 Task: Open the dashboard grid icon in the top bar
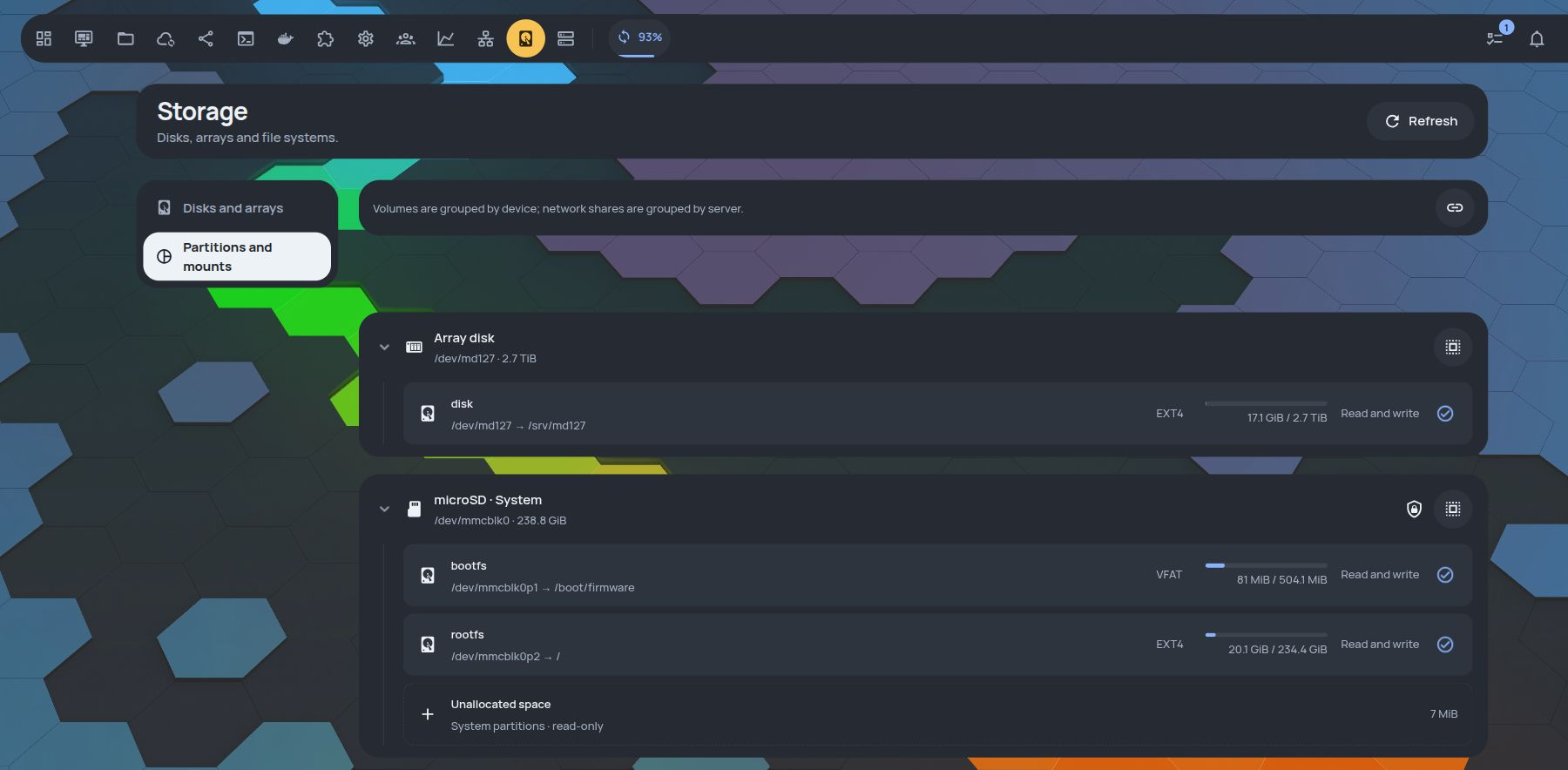44,38
